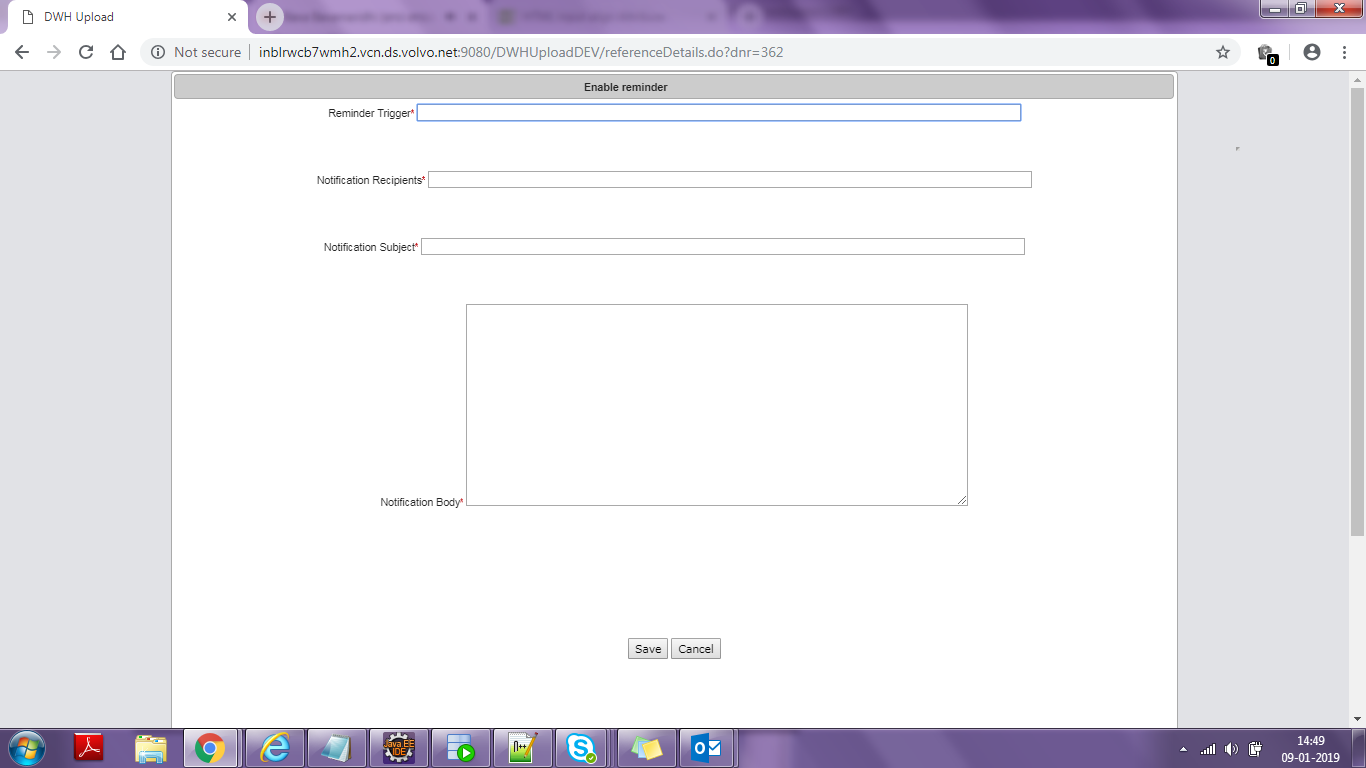Screen dimensions: 1366x768
Task: Open the Java EE IDE taskbar icon
Action: [398, 748]
